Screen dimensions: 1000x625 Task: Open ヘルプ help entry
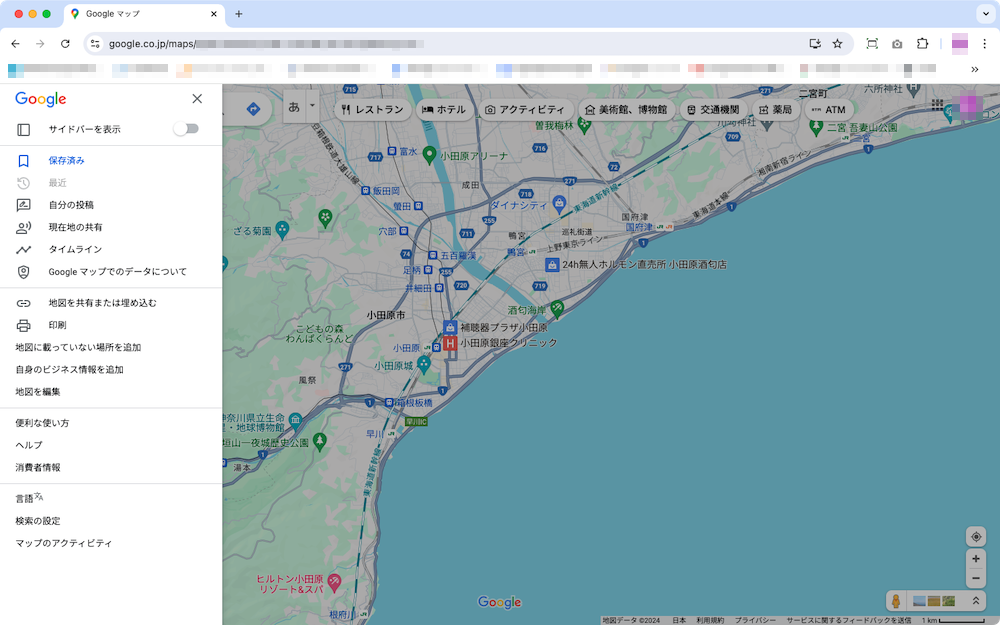pos(29,445)
